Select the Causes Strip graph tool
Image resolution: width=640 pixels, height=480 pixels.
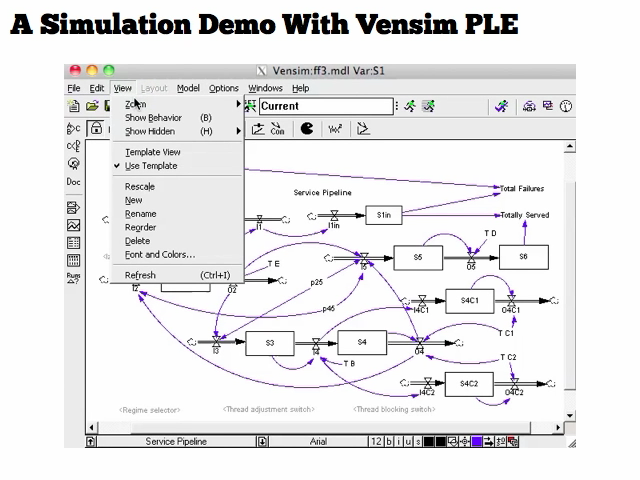pyautogui.click(x=73, y=207)
